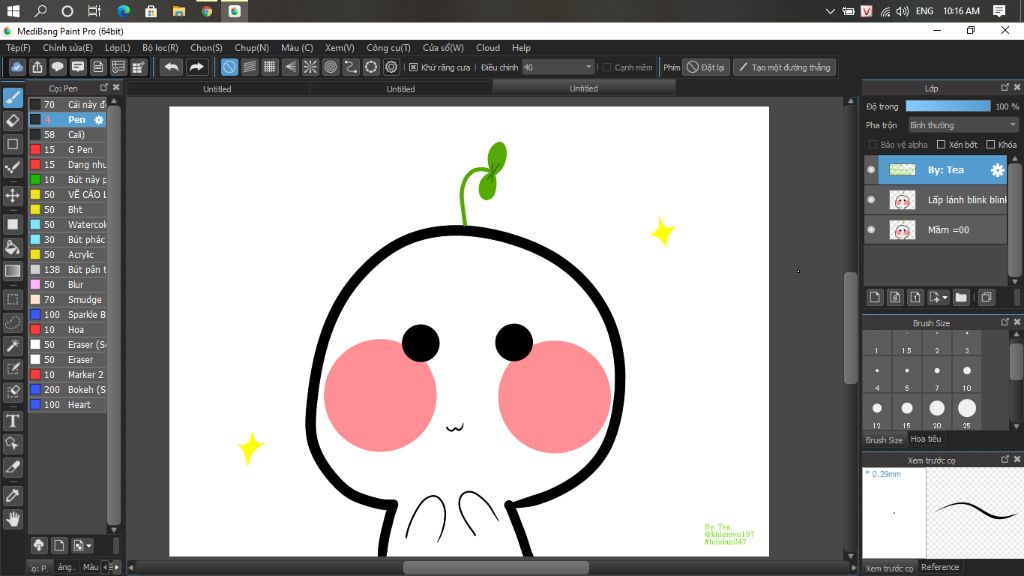Open Windows Start menu
Image resolution: width=1024 pixels, height=576 pixels.
(x=13, y=11)
